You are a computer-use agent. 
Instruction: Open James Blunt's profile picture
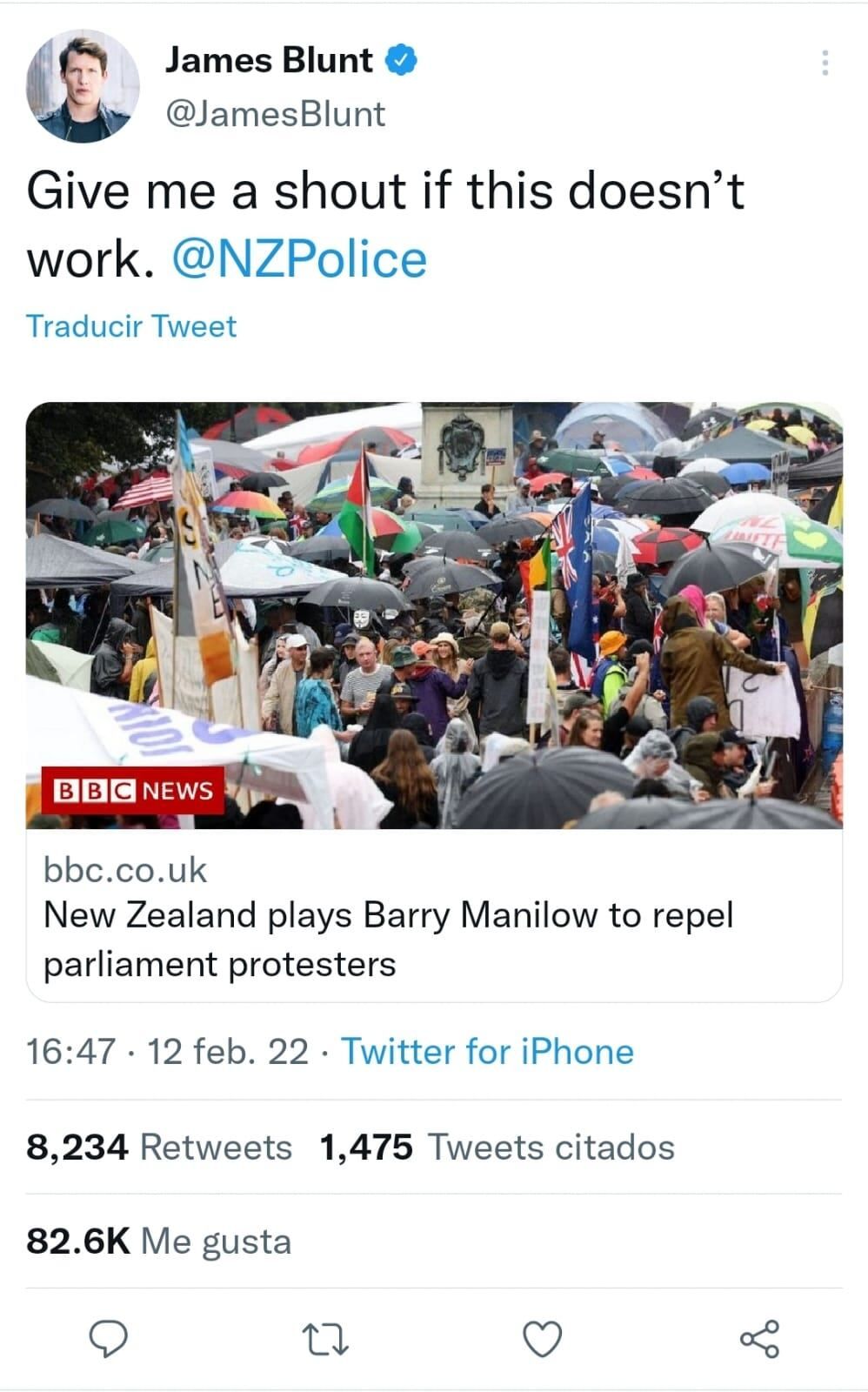coord(83,85)
